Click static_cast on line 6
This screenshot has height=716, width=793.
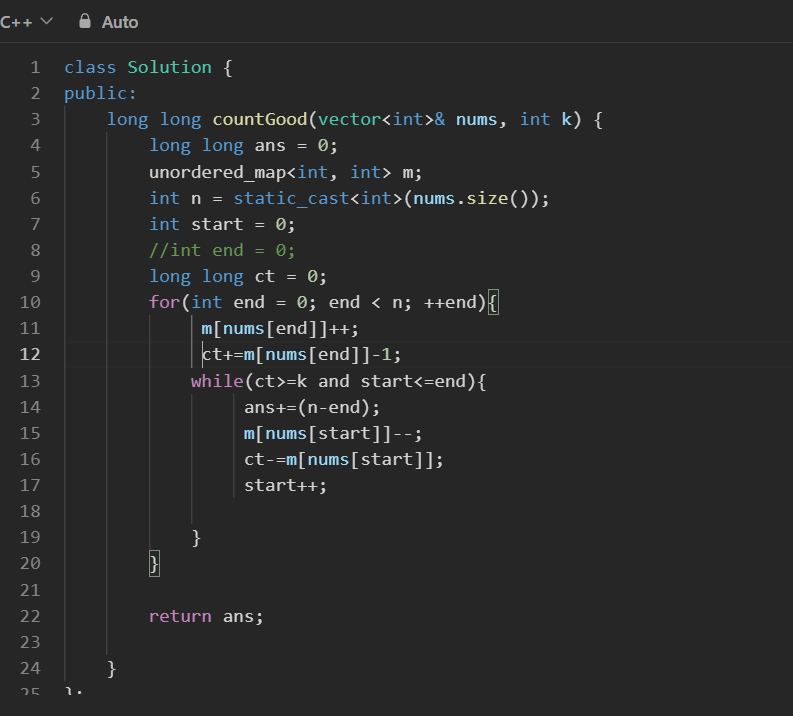tap(291, 198)
